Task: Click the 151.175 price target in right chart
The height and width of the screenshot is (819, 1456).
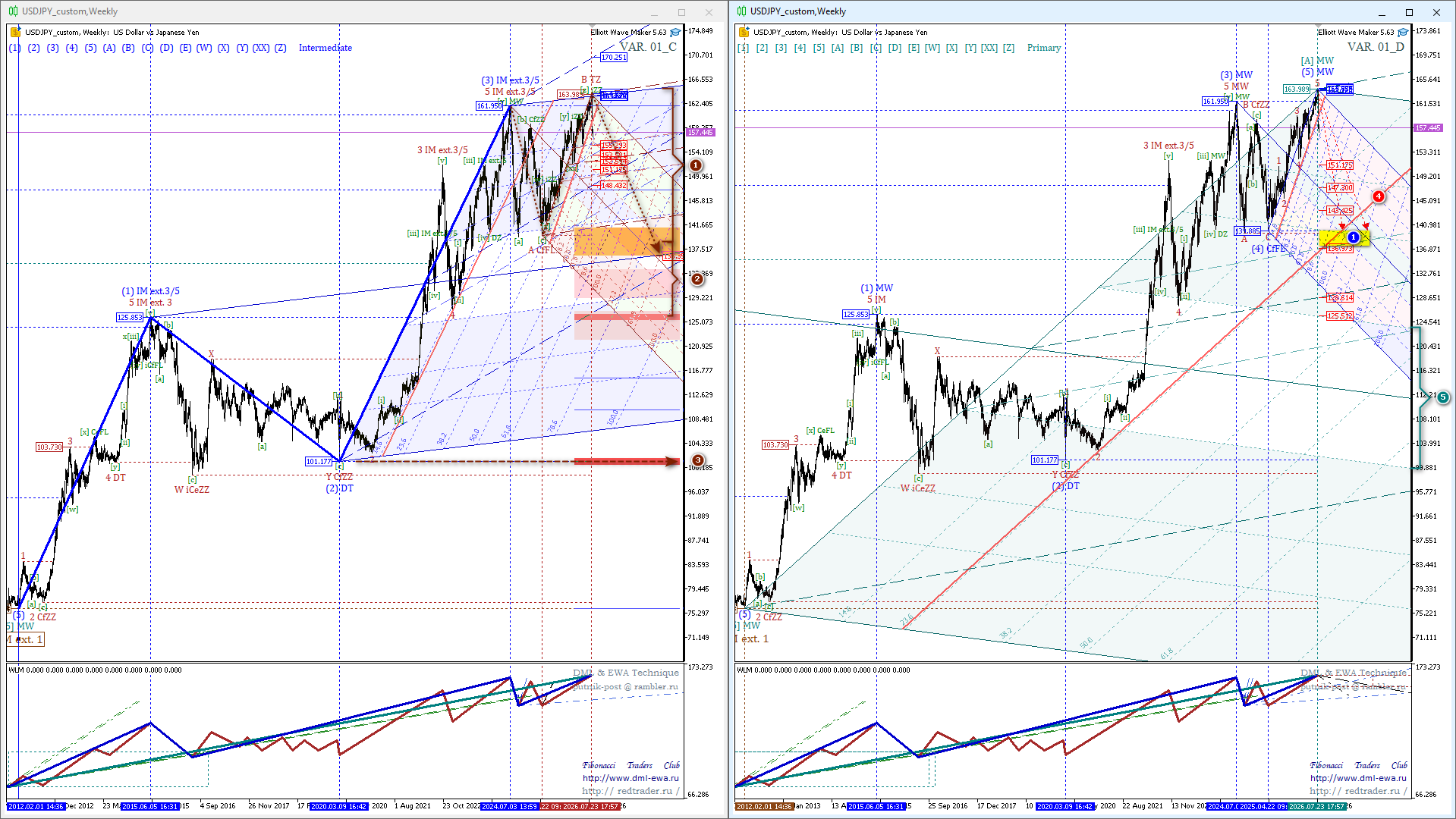Action: click(1340, 165)
